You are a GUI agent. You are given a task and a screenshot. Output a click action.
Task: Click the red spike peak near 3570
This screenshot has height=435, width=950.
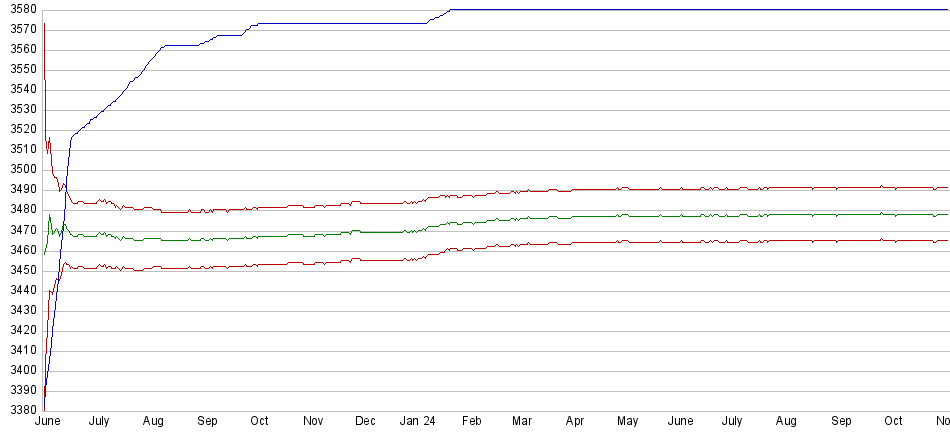[45, 24]
